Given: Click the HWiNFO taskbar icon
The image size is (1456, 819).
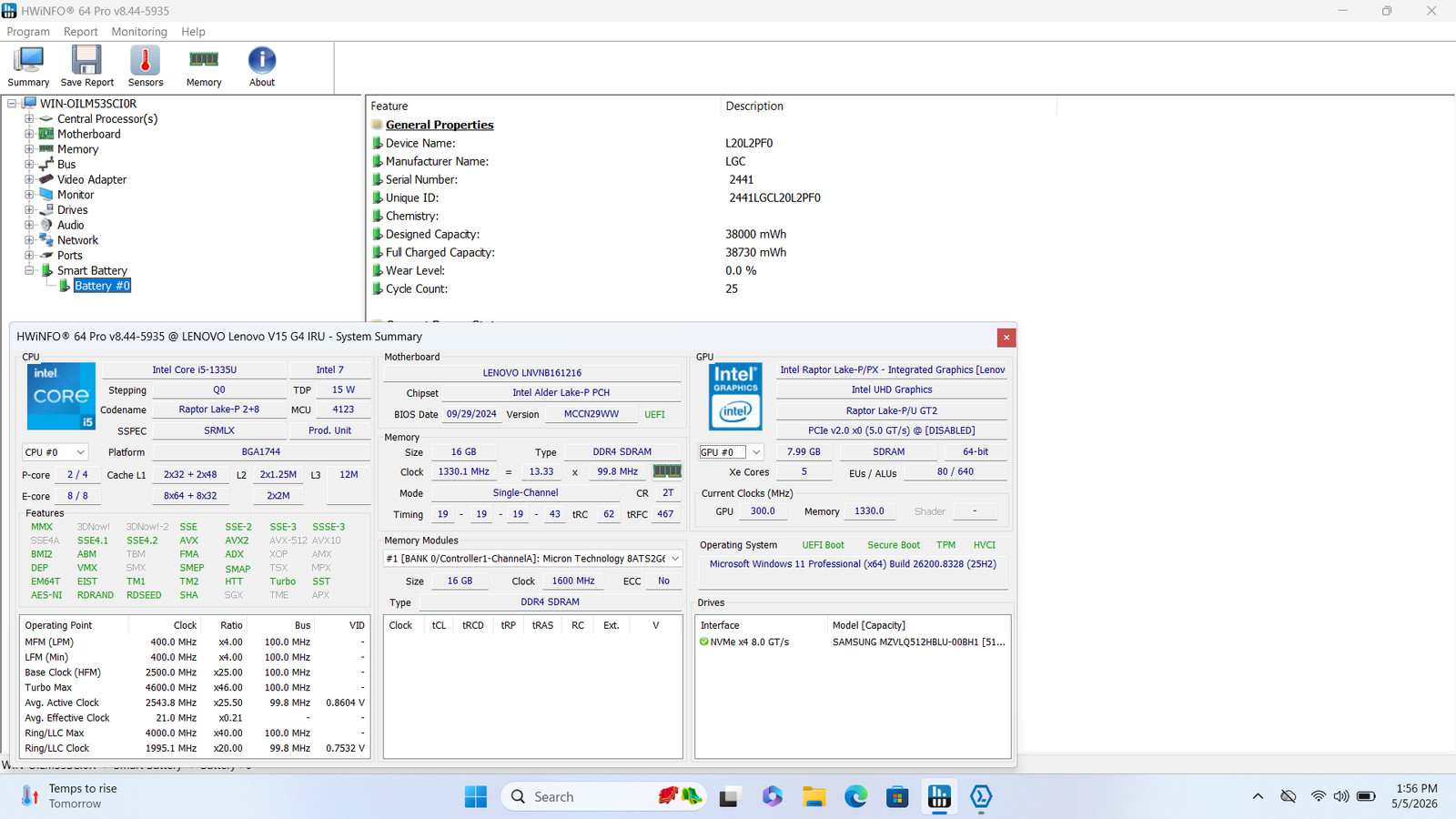Looking at the screenshot, I should tap(939, 797).
